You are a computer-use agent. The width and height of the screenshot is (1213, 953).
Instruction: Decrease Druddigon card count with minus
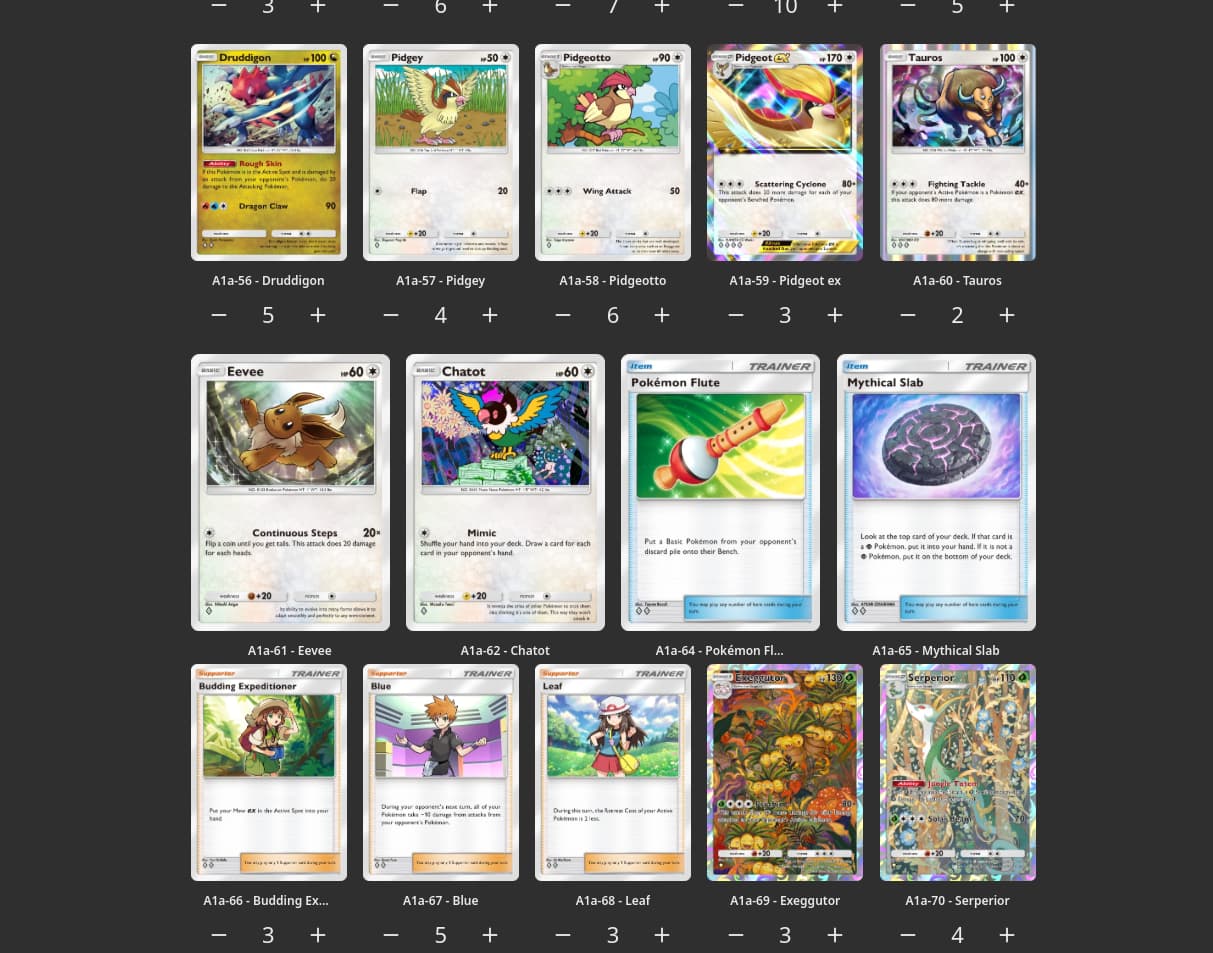[x=219, y=316]
